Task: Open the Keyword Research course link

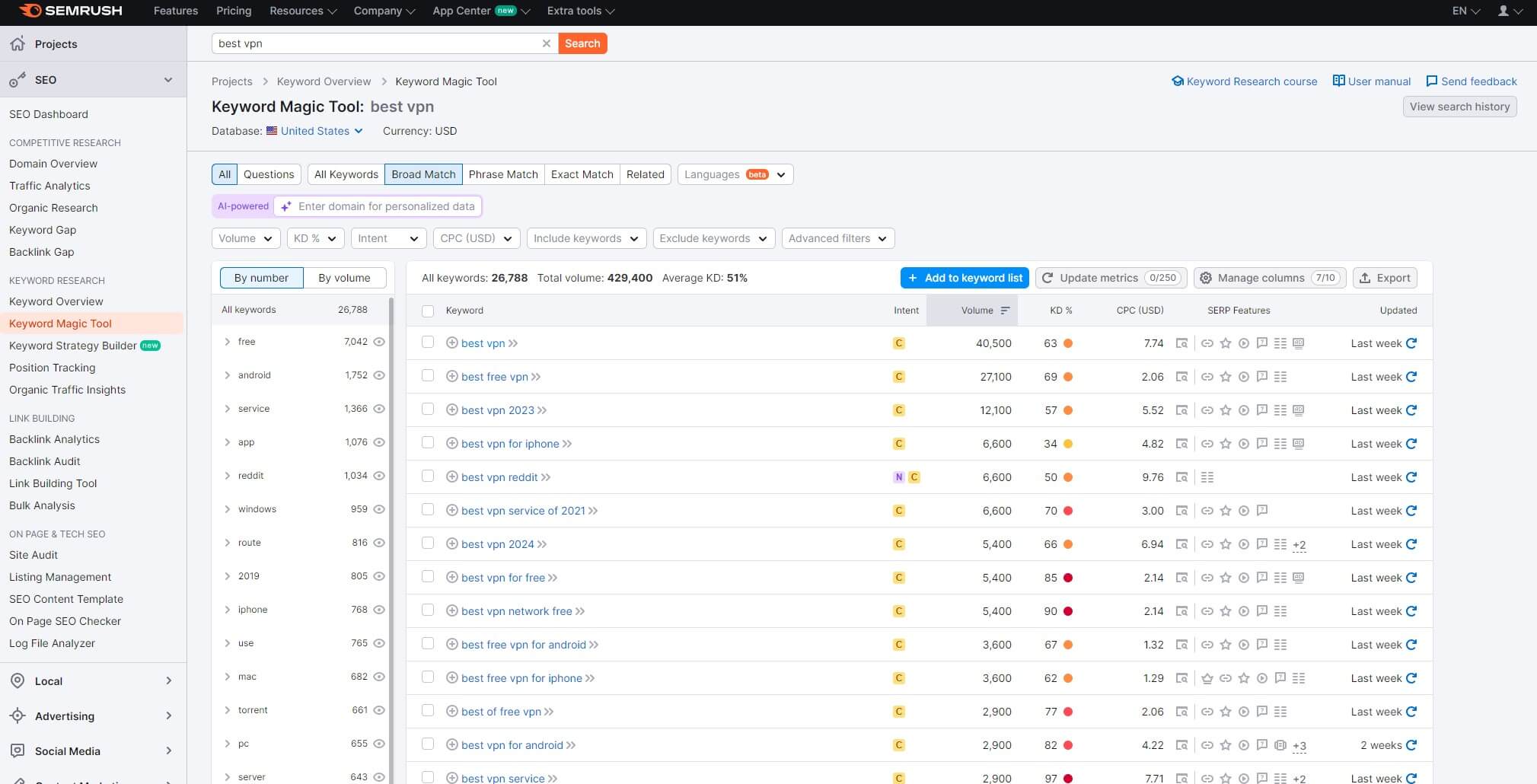Action: 1244,81
